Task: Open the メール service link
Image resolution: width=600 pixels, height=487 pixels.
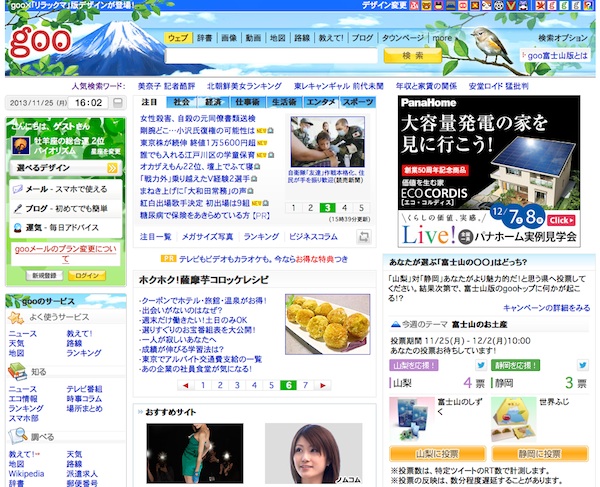Action: (x=36, y=189)
